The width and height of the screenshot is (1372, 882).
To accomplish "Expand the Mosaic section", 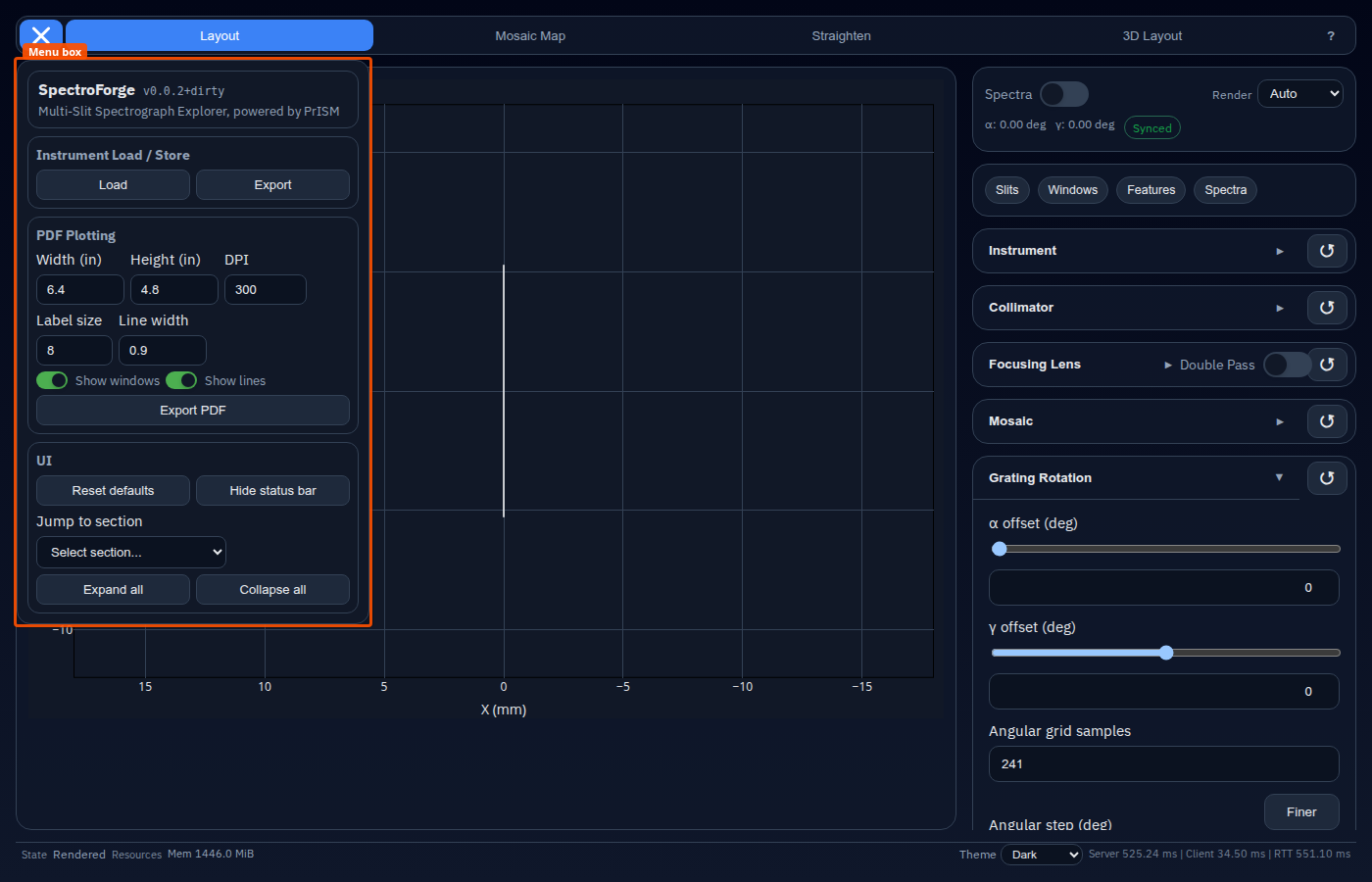I will tap(1137, 421).
